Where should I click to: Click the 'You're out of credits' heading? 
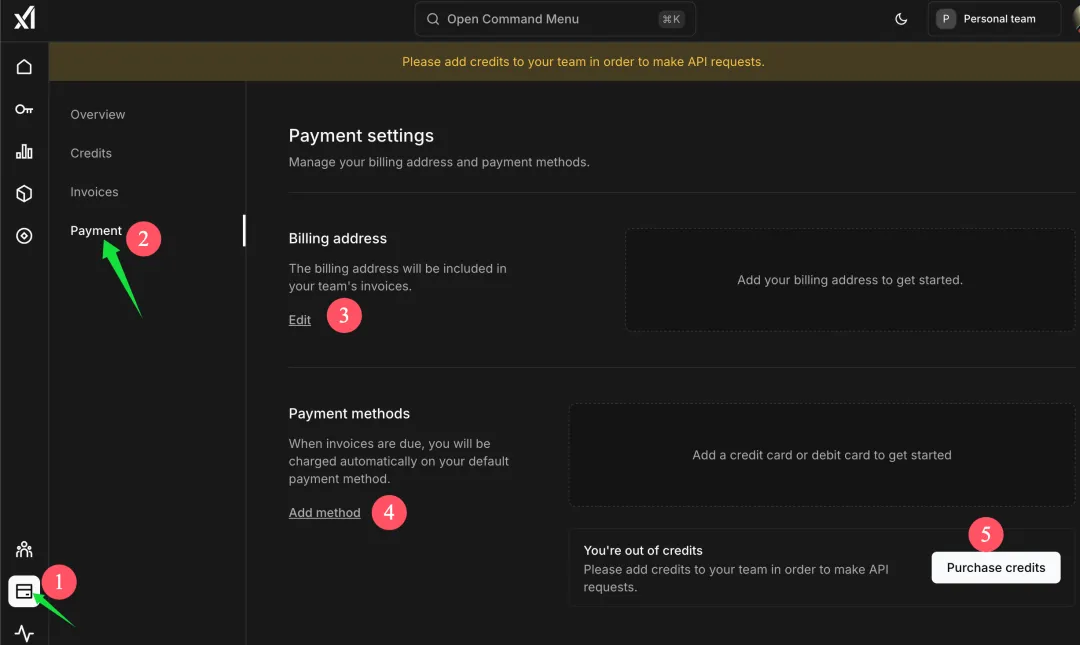coord(643,551)
